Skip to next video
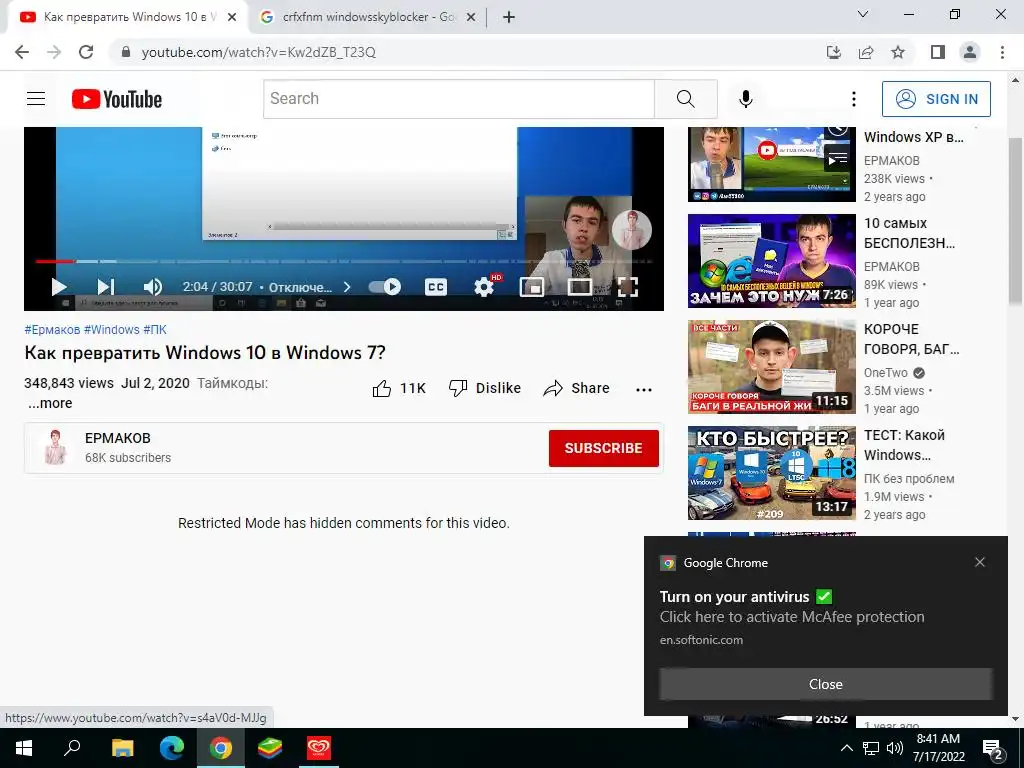 [105, 287]
